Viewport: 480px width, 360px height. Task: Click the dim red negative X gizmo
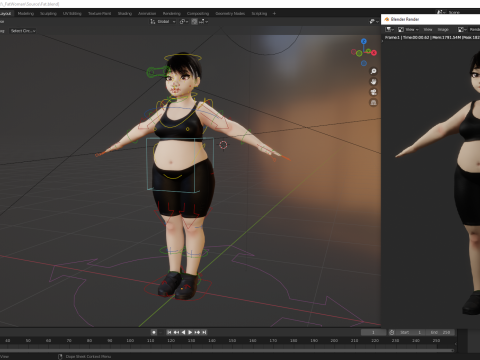pyautogui.click(x=353, y=52)
